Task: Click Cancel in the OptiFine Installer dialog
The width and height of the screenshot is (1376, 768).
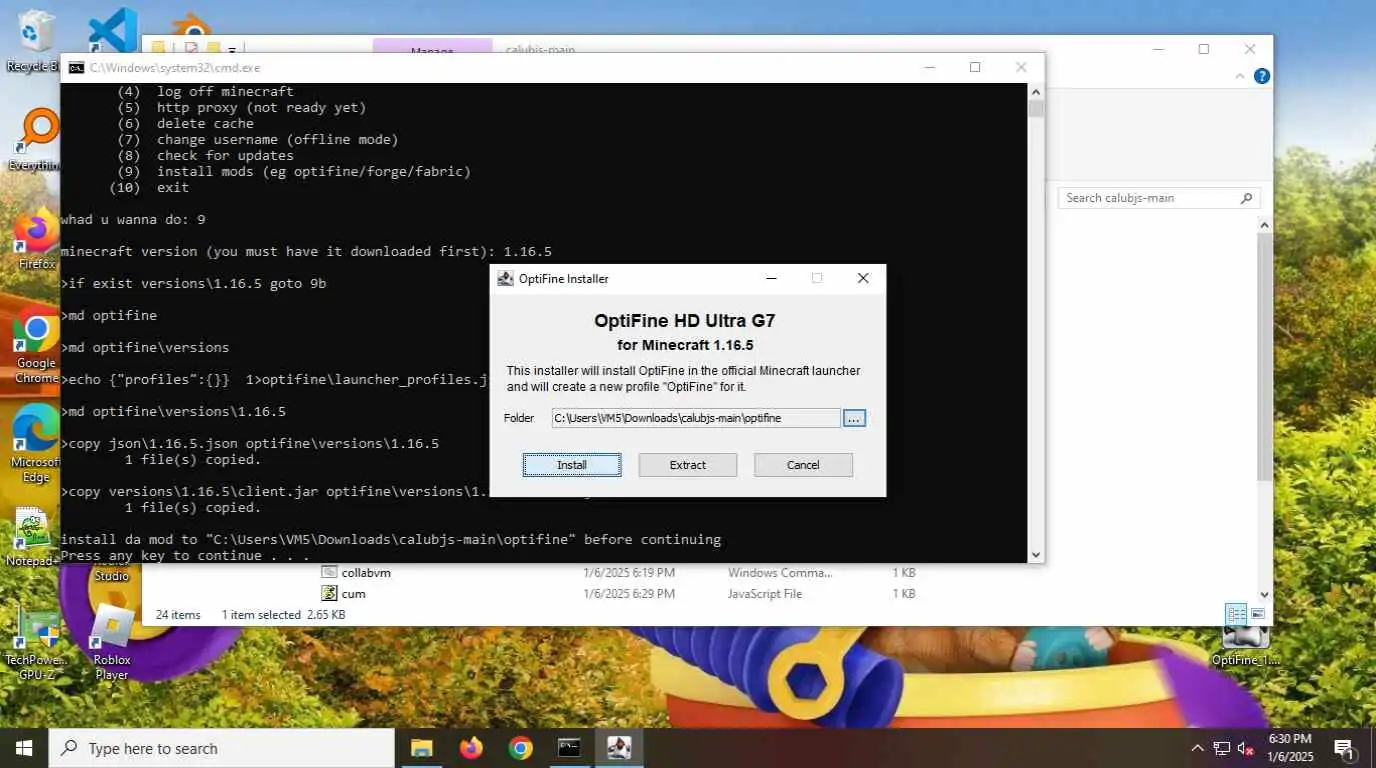Action: 803,465
